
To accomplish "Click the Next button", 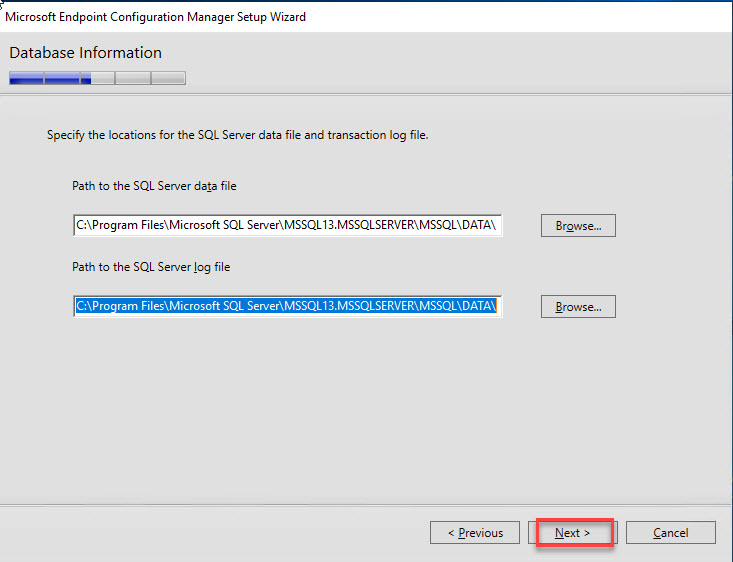I will click(573, 533).
